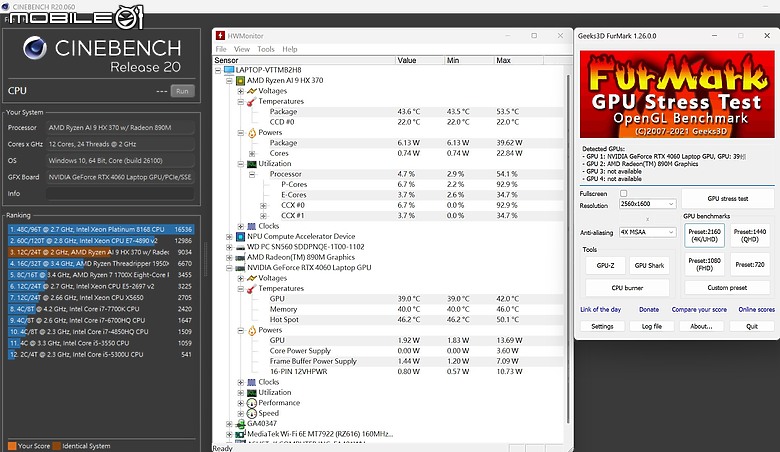Open the HWMonitor Help menu
The image size is (780, 452).
pyautogui.click(x=290, y=49)
